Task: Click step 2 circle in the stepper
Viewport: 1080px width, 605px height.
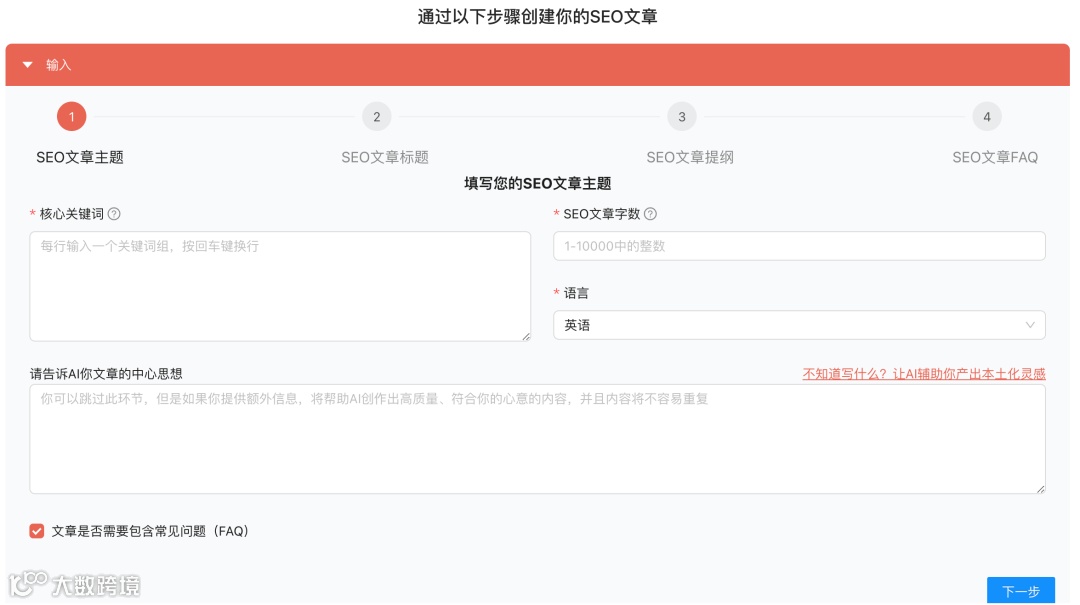Action: [377, 116]
